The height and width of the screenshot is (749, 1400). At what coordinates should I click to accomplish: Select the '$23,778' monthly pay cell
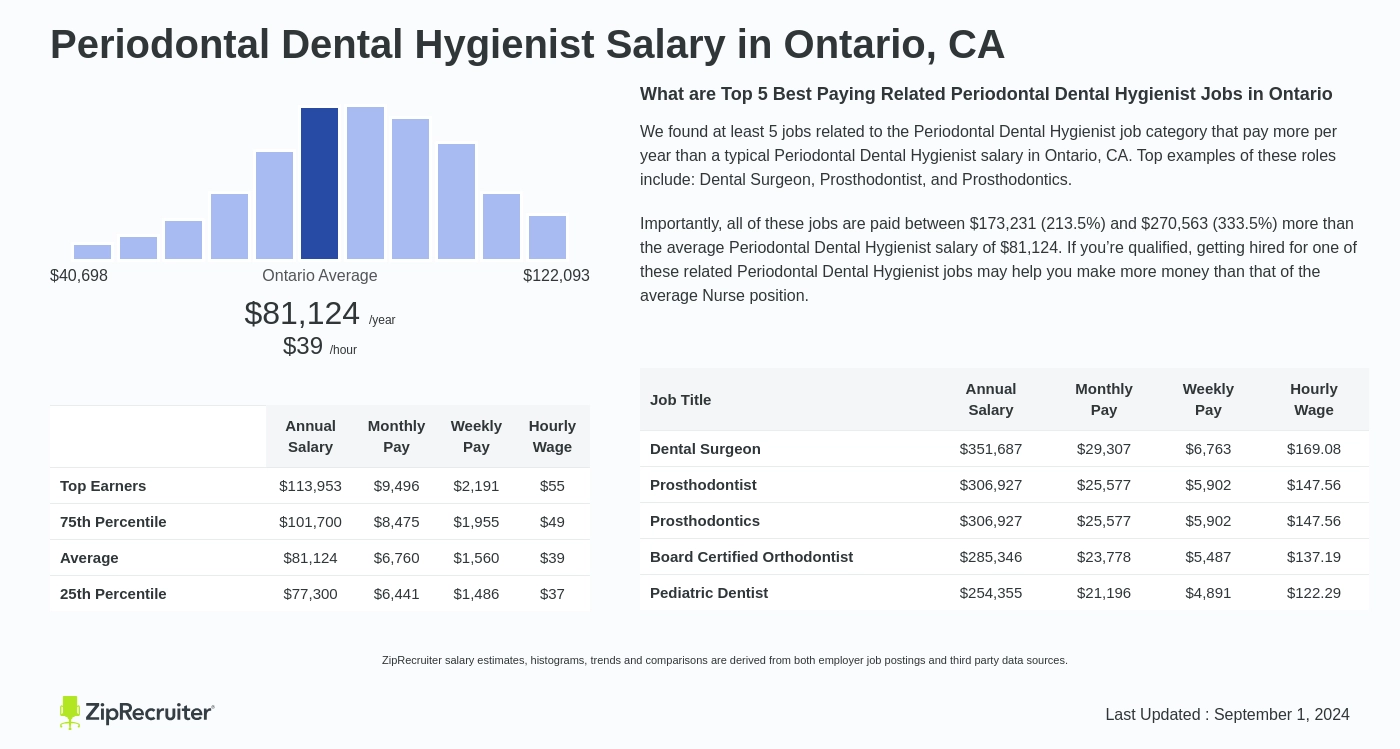point(1104,557)
